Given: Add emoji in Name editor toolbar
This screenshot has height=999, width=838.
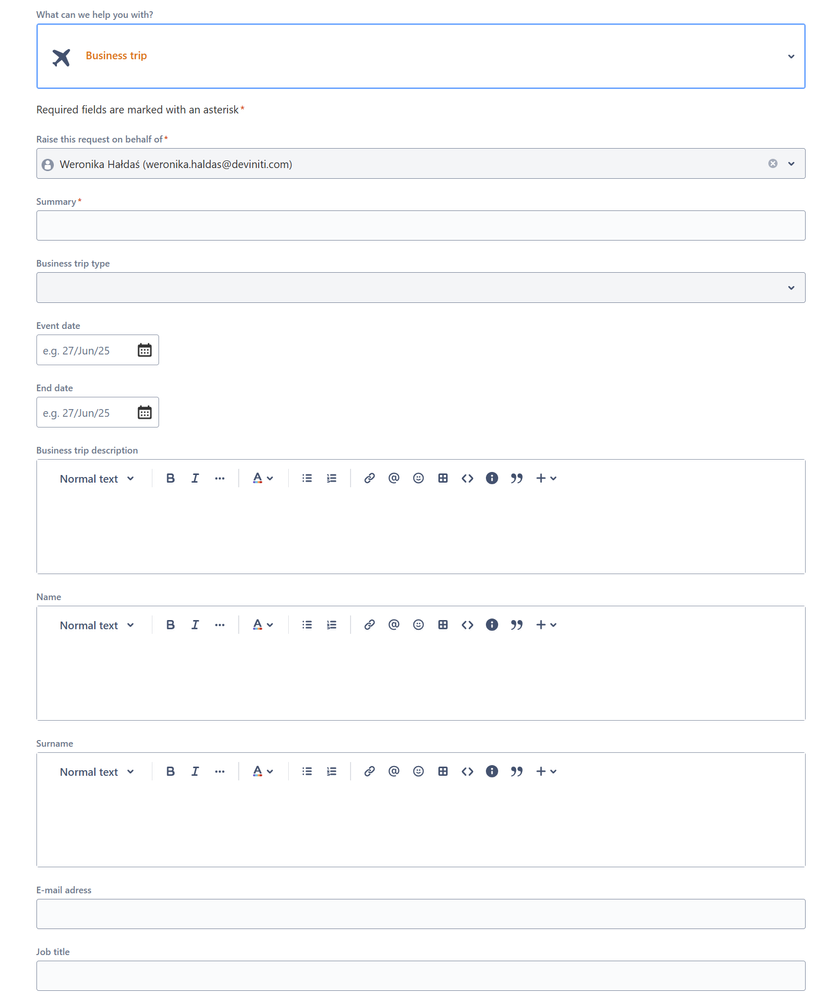Looking at the screenshot, I should pos(418,625).
